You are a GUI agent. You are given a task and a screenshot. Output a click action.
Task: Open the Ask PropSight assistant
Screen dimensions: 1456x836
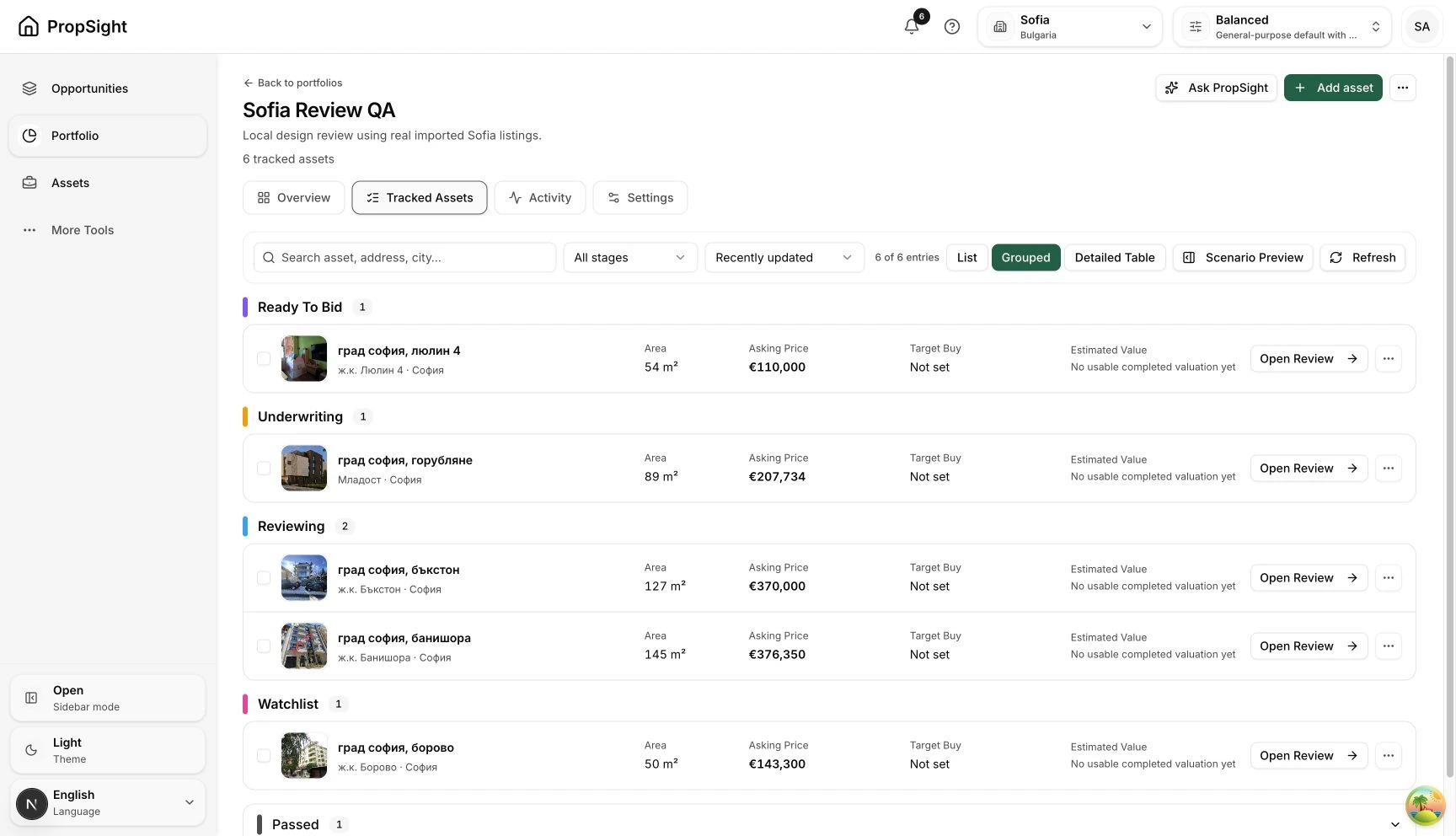coord(1216,88)
